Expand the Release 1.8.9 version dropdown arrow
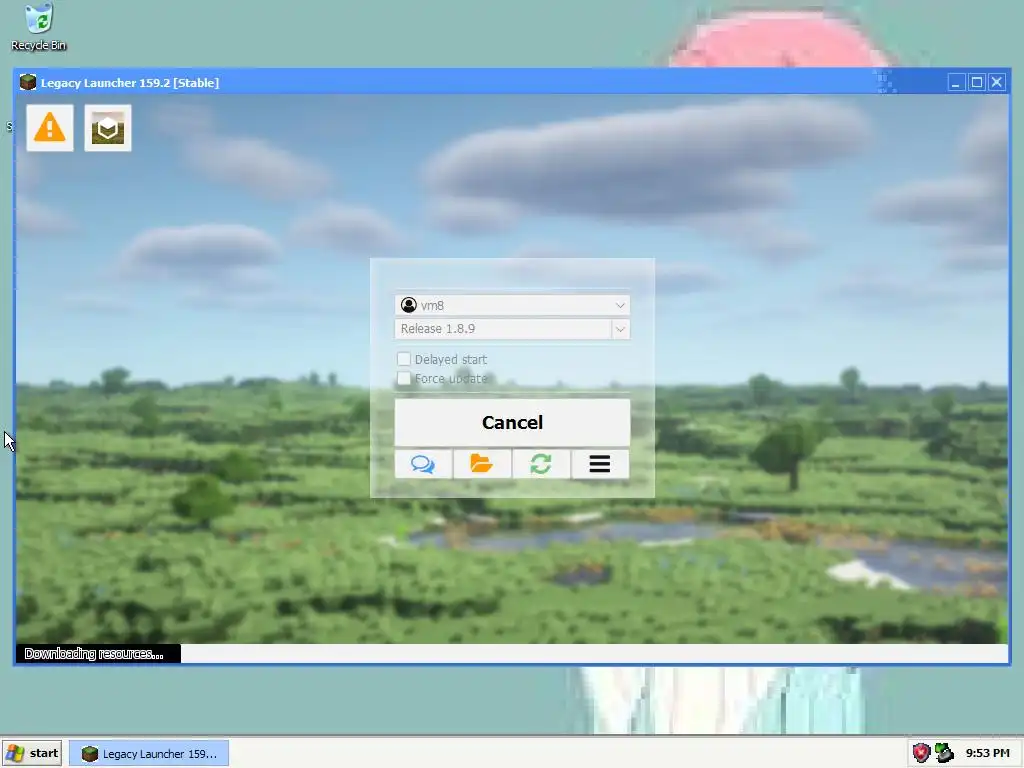Viewport: 1024px width, 768px height. coord(620,329)
